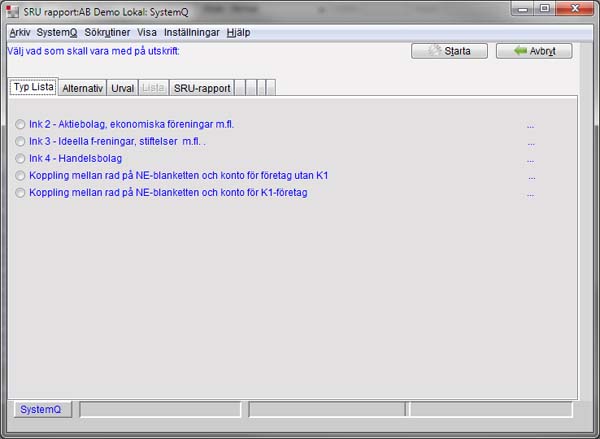Switch to the Alternativ tab
The height and width of the screenshot is (439, 600).
click(x=82, y=88)
